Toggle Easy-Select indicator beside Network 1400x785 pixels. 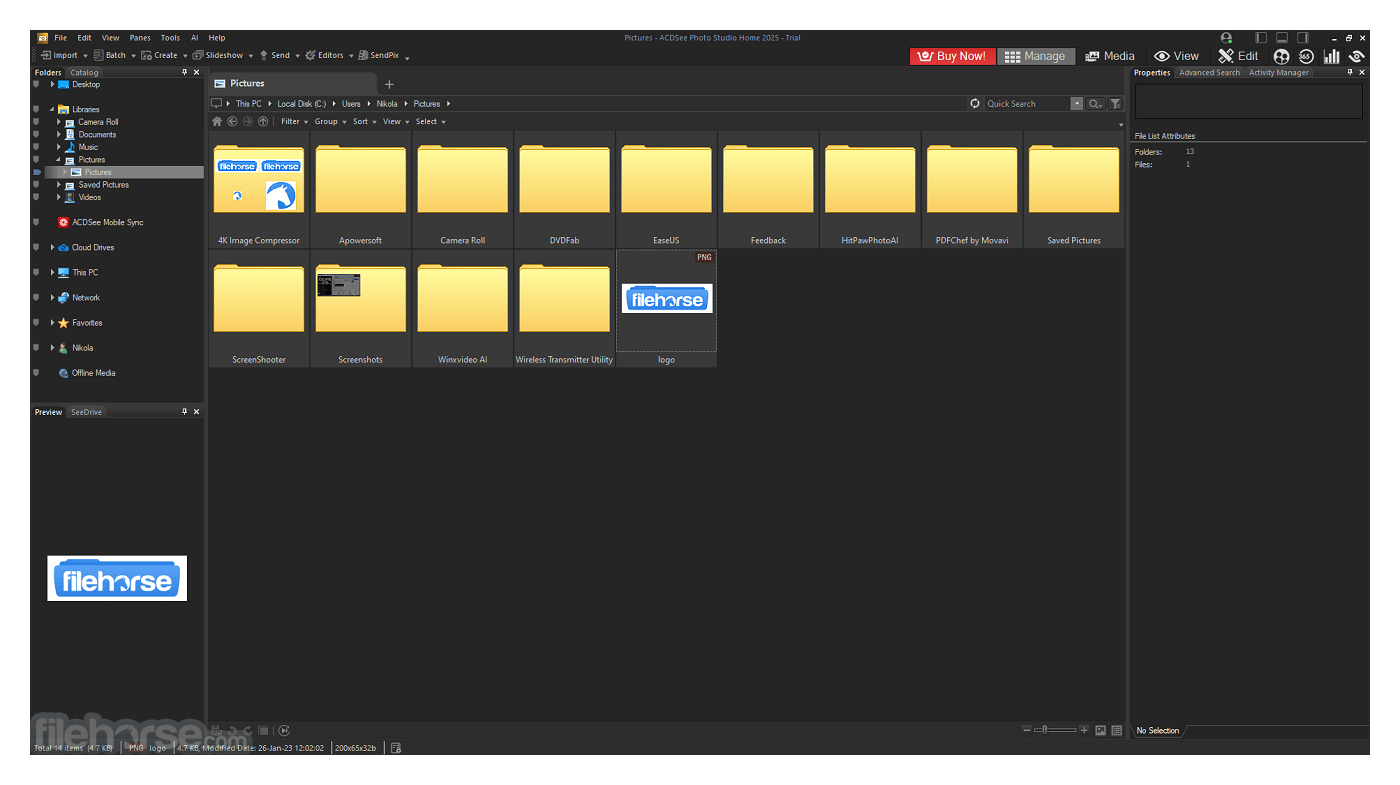click(37, 298)
